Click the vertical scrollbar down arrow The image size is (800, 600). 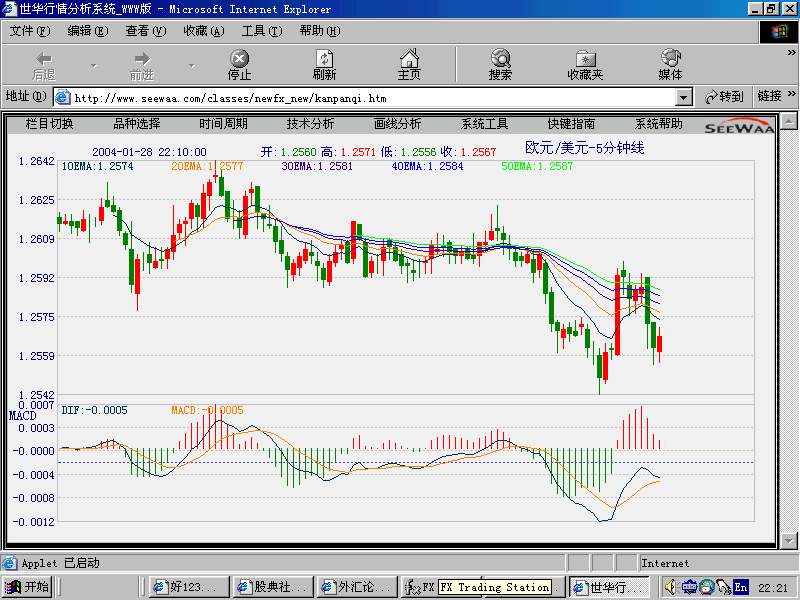coord(789,540)
